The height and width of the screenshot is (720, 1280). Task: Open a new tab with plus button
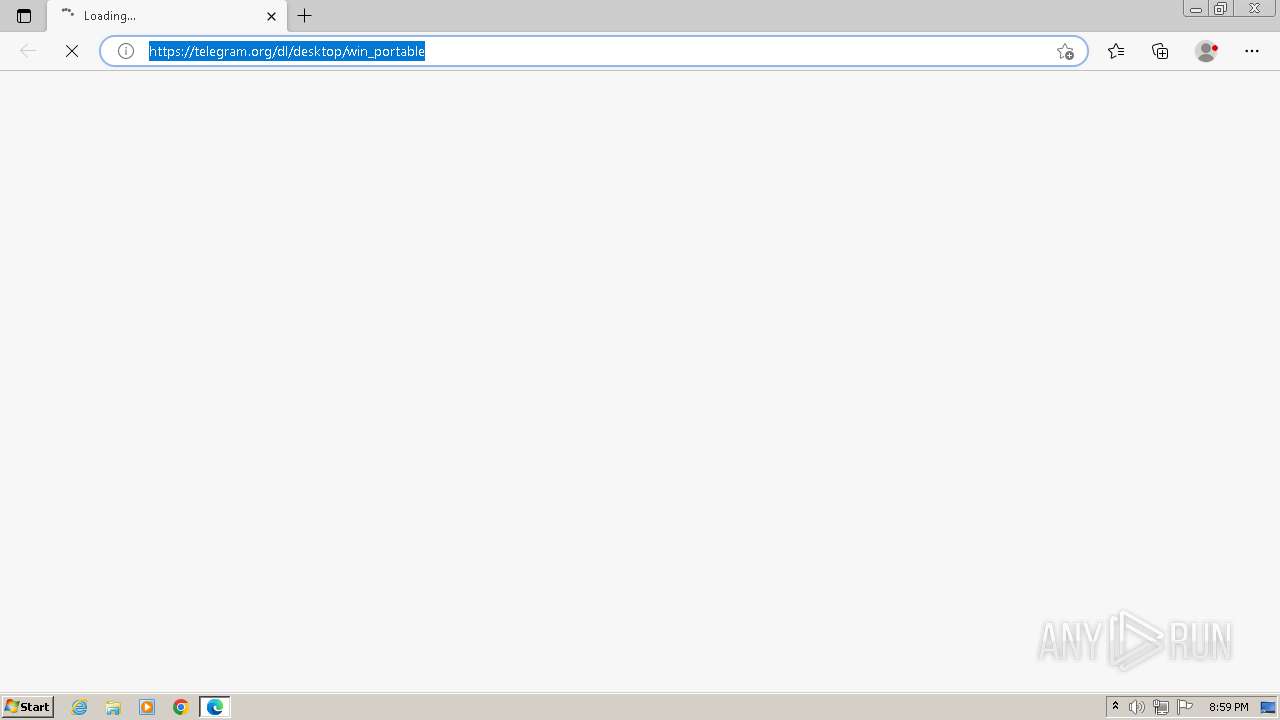[x=305, y=16]
